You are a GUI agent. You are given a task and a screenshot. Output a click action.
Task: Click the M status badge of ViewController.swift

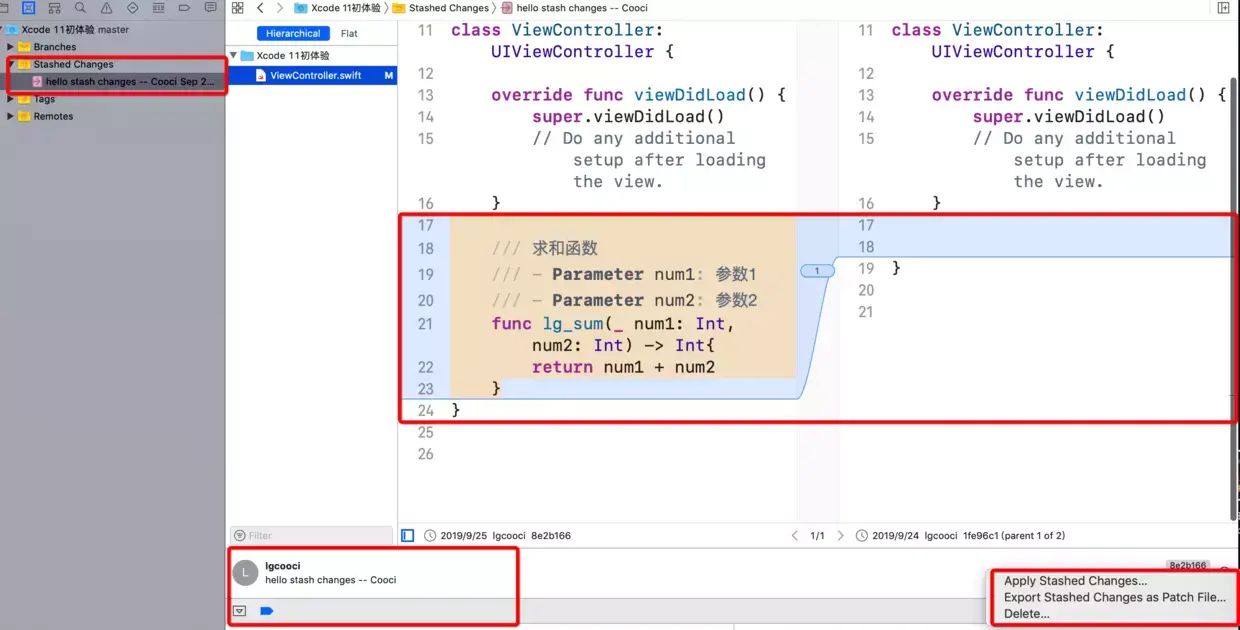388,76
